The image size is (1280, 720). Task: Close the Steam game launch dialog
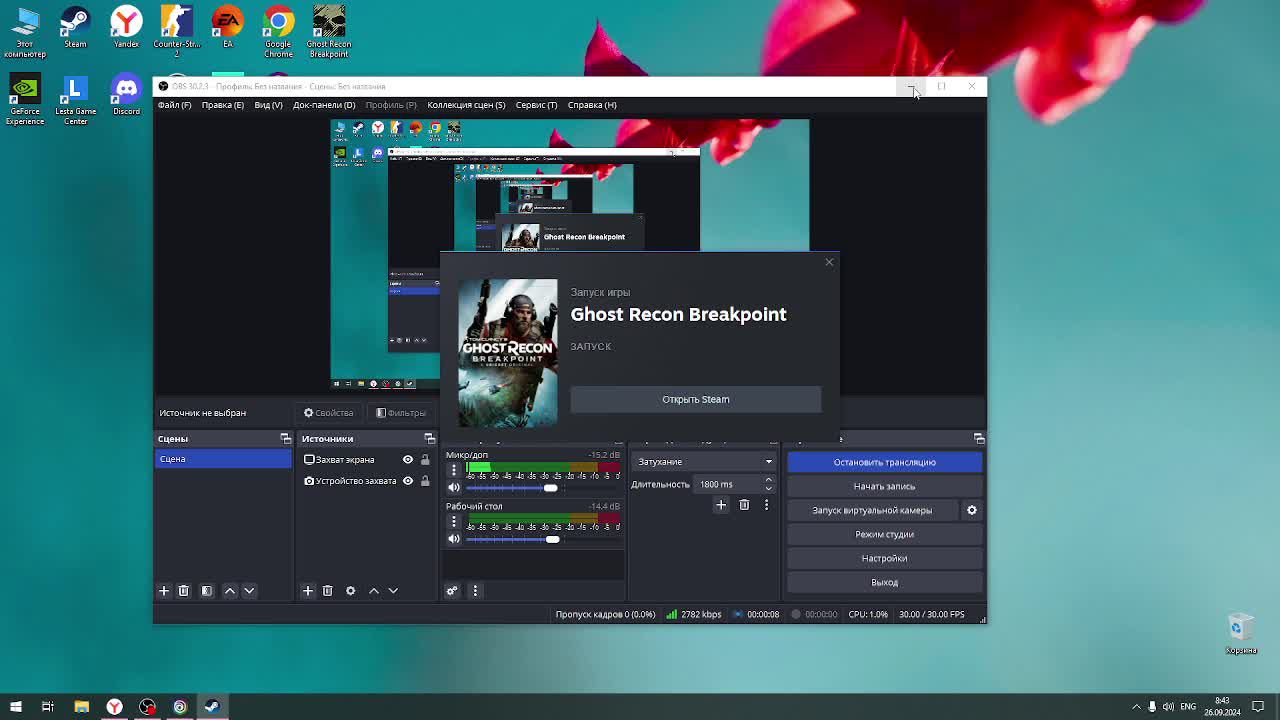tap(829, 262)
